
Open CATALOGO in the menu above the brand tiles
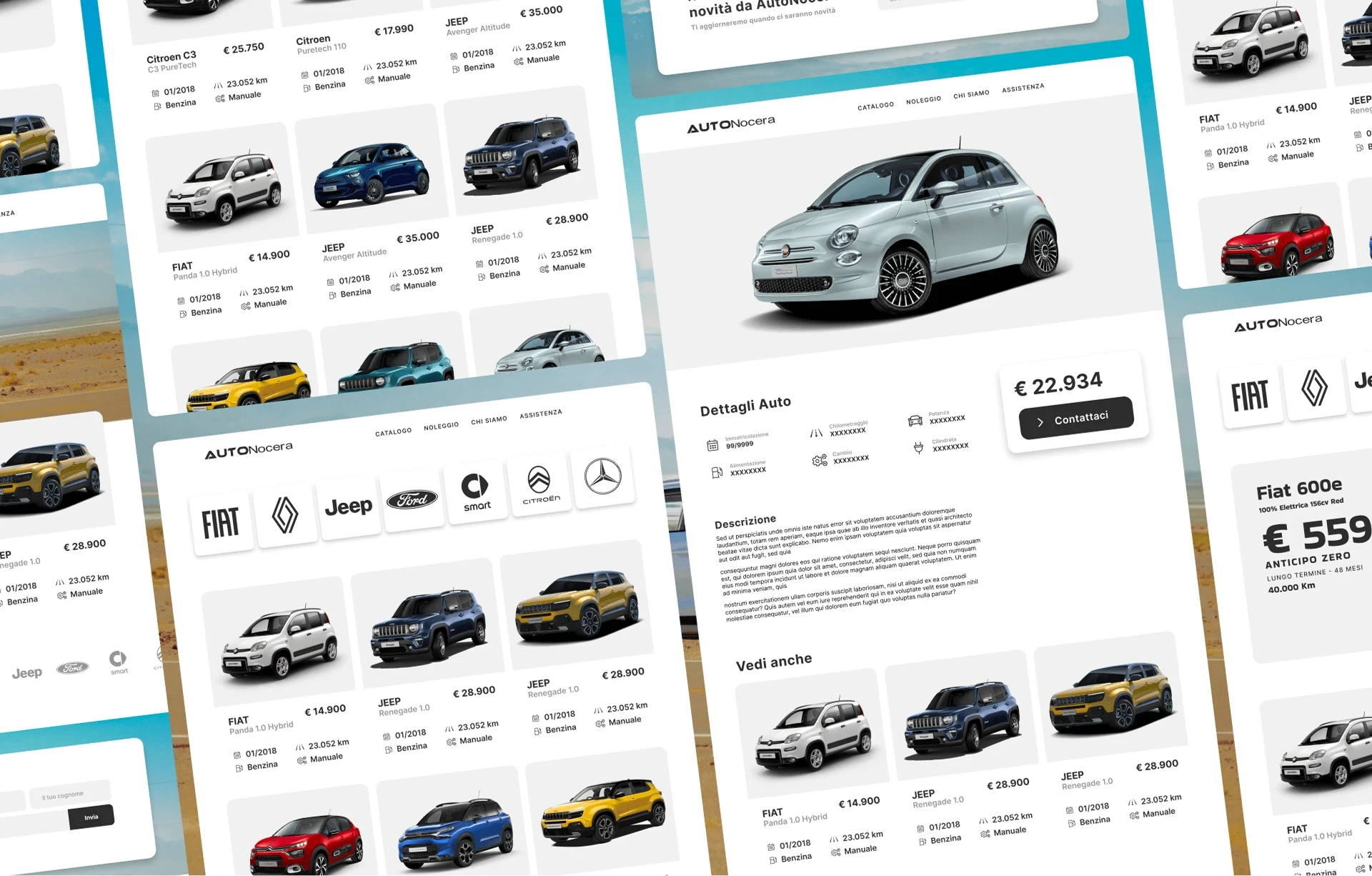[393, 432]
